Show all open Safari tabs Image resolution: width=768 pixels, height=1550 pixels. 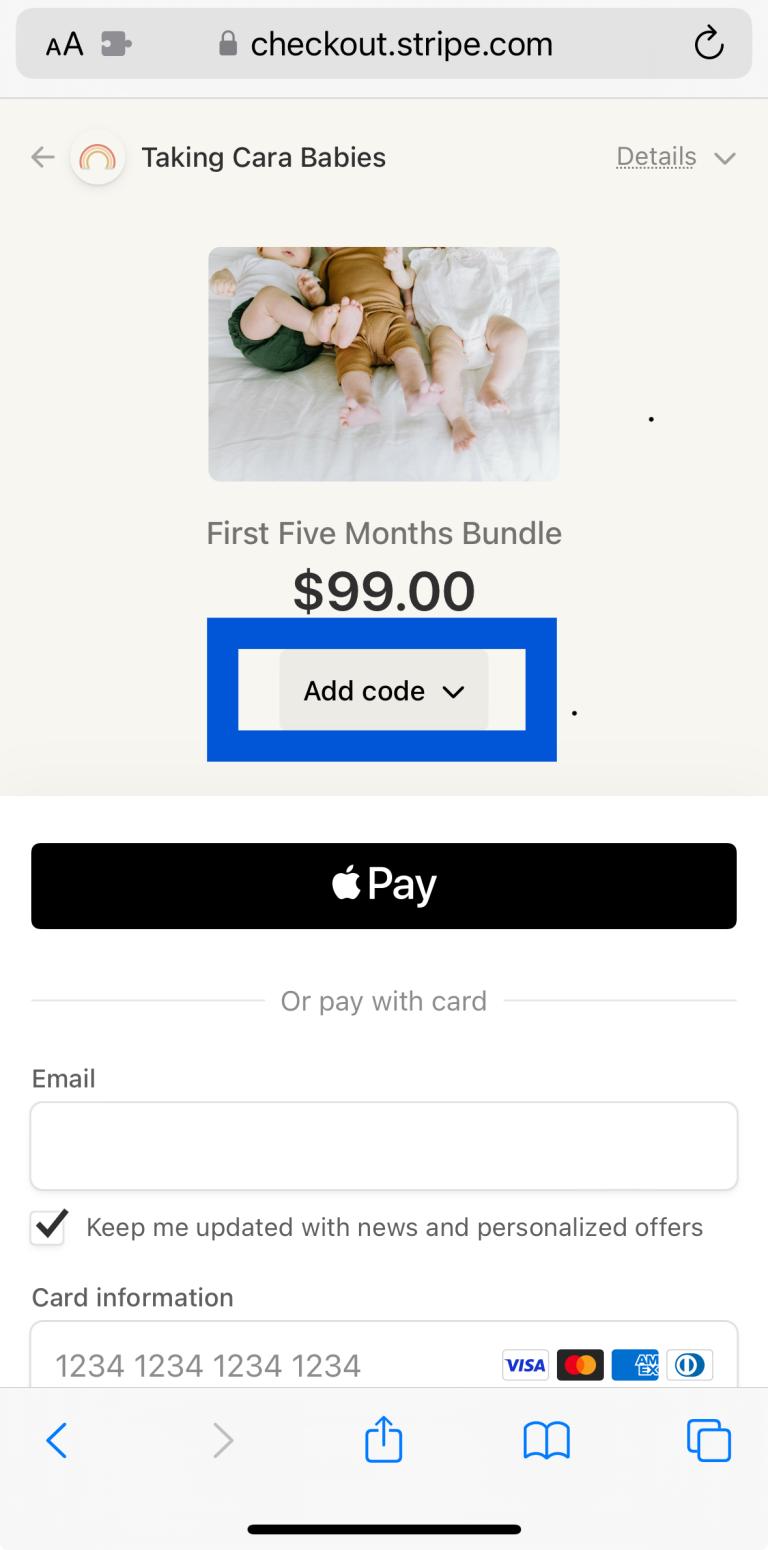(709, 1440)
